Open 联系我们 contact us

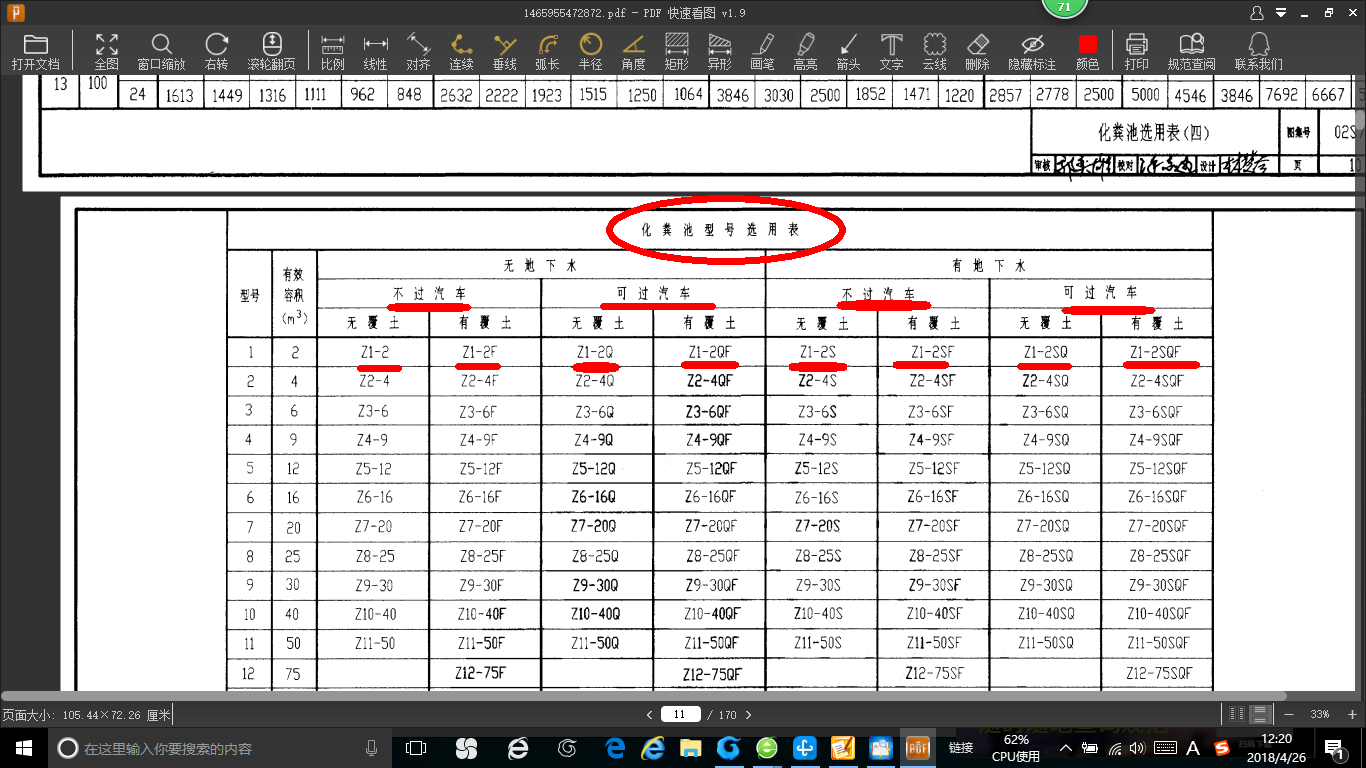tap(1259, 52)
